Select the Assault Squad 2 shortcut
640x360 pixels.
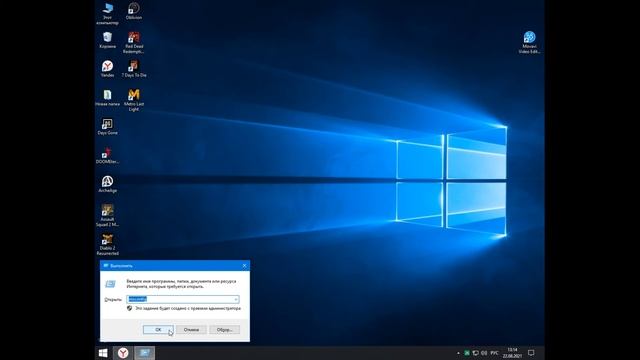(107, 216)
